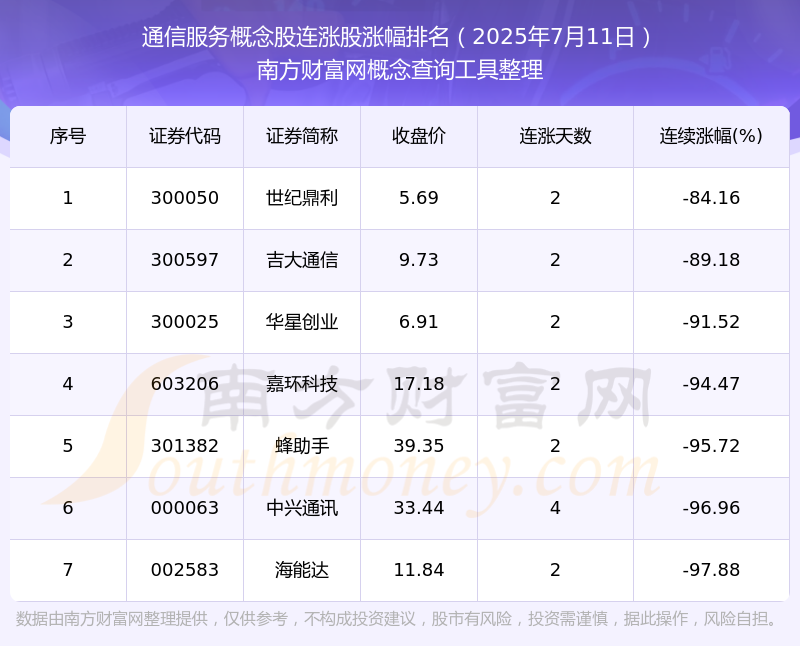Viewport: 800px width, 646px height.
Task: Select stock name 吉大通信
Action: [302, 260]
